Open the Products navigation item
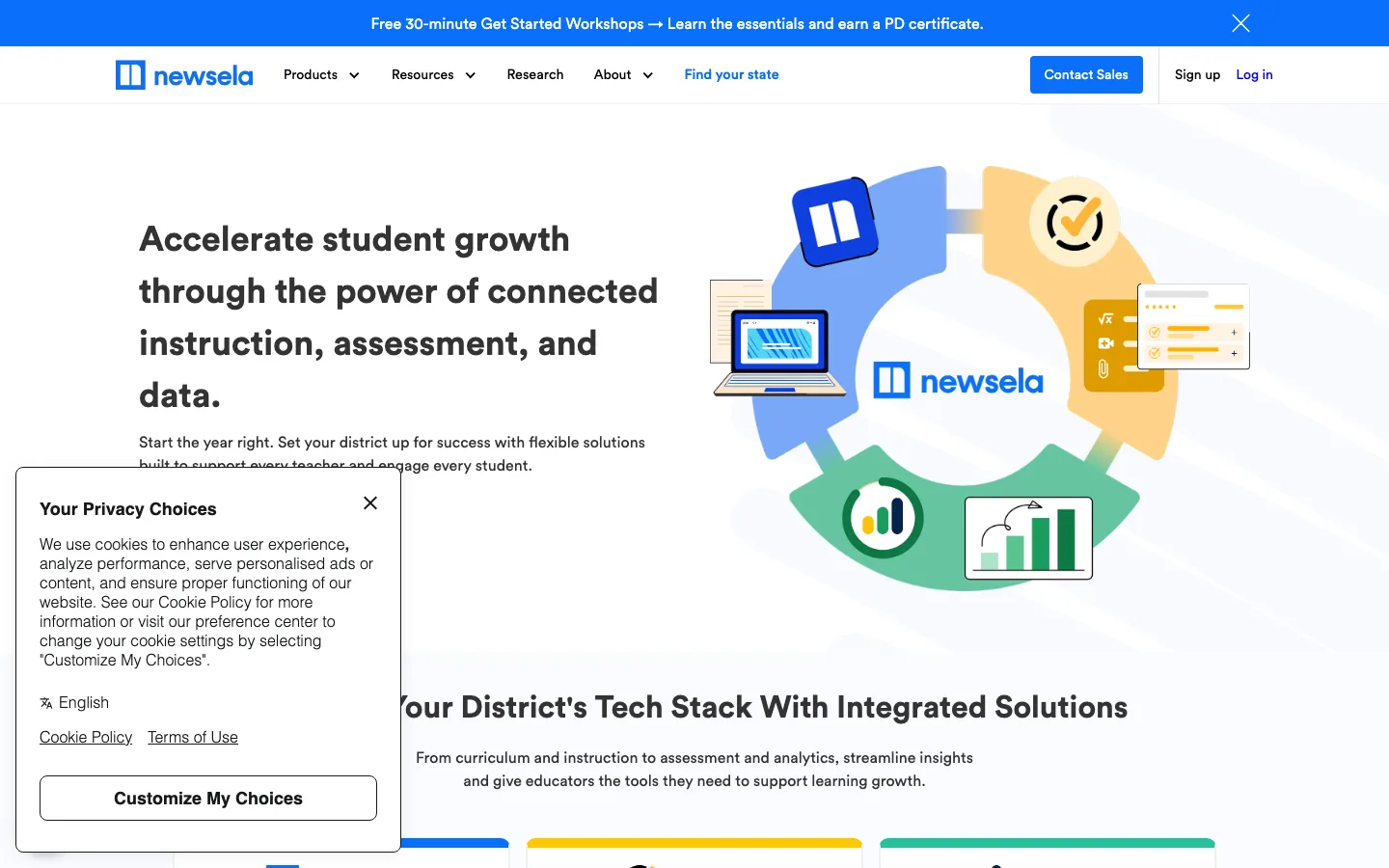 (311, 74)
